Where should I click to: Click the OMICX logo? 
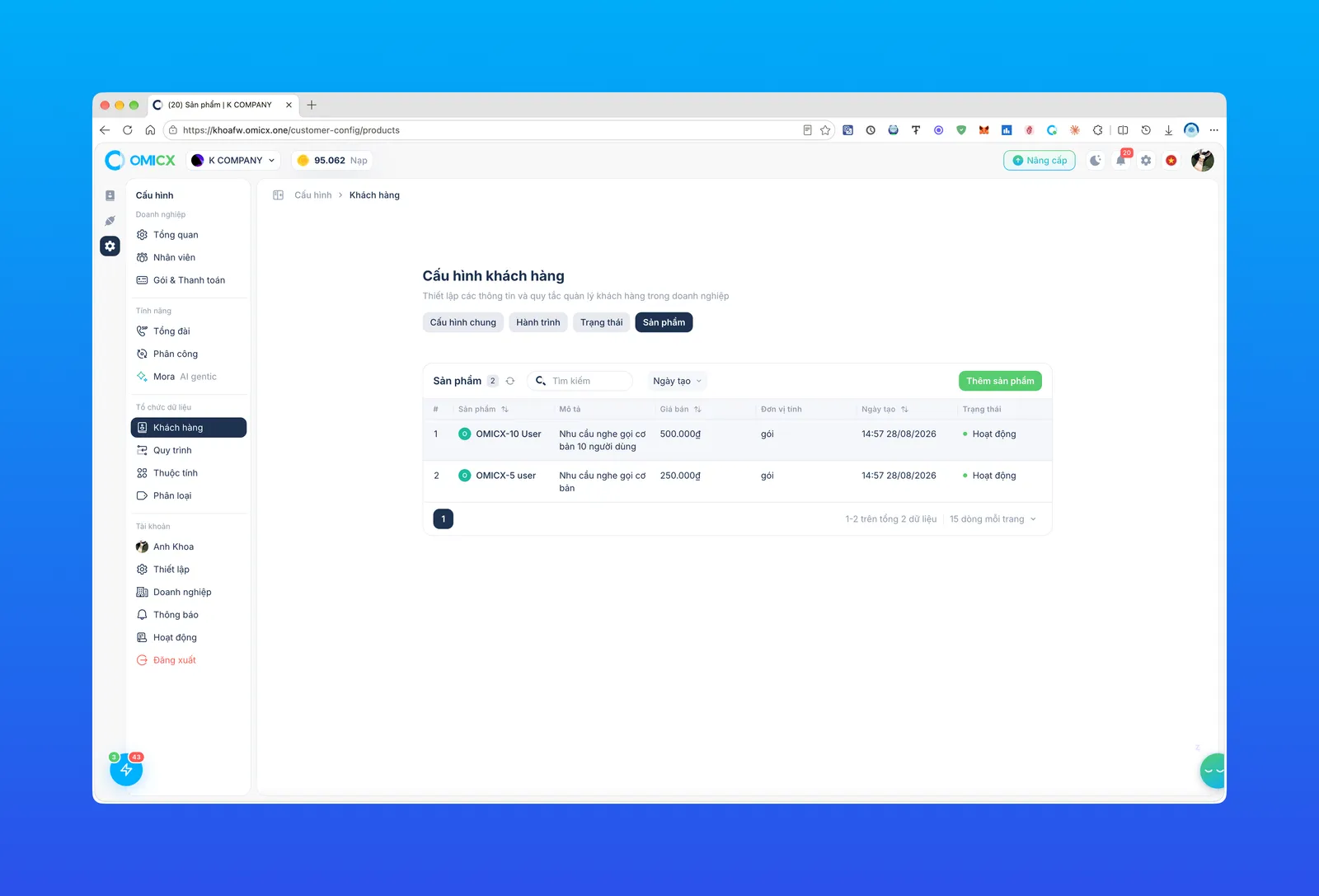[x=140, y=160]
